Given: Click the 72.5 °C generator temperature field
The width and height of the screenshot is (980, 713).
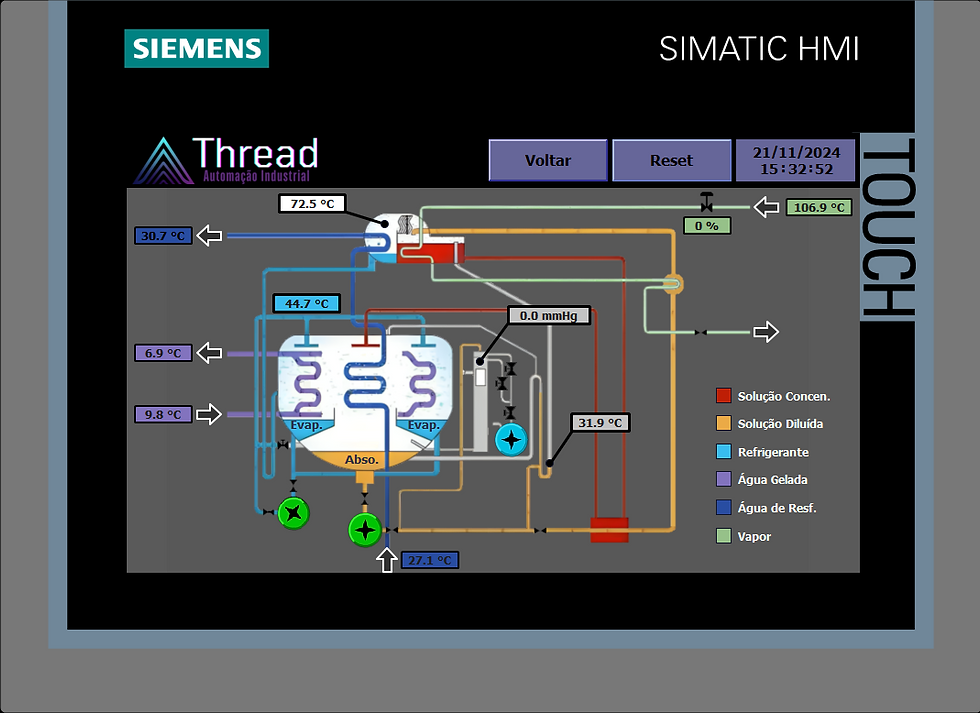Looking at the screenshot, I should click(x=312, y=204).
